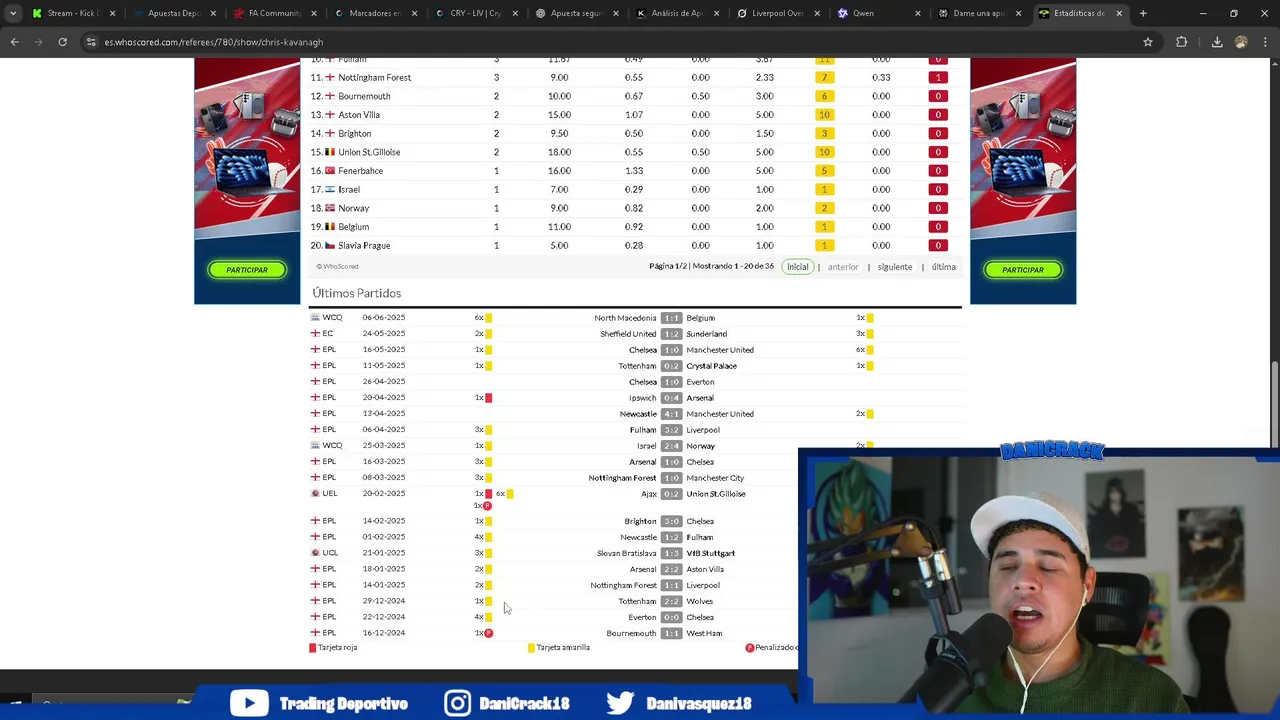Open Fulham 3:2 Liverpool score box
This screenshot has height=720, width=1280.
[x=671, y=430]
